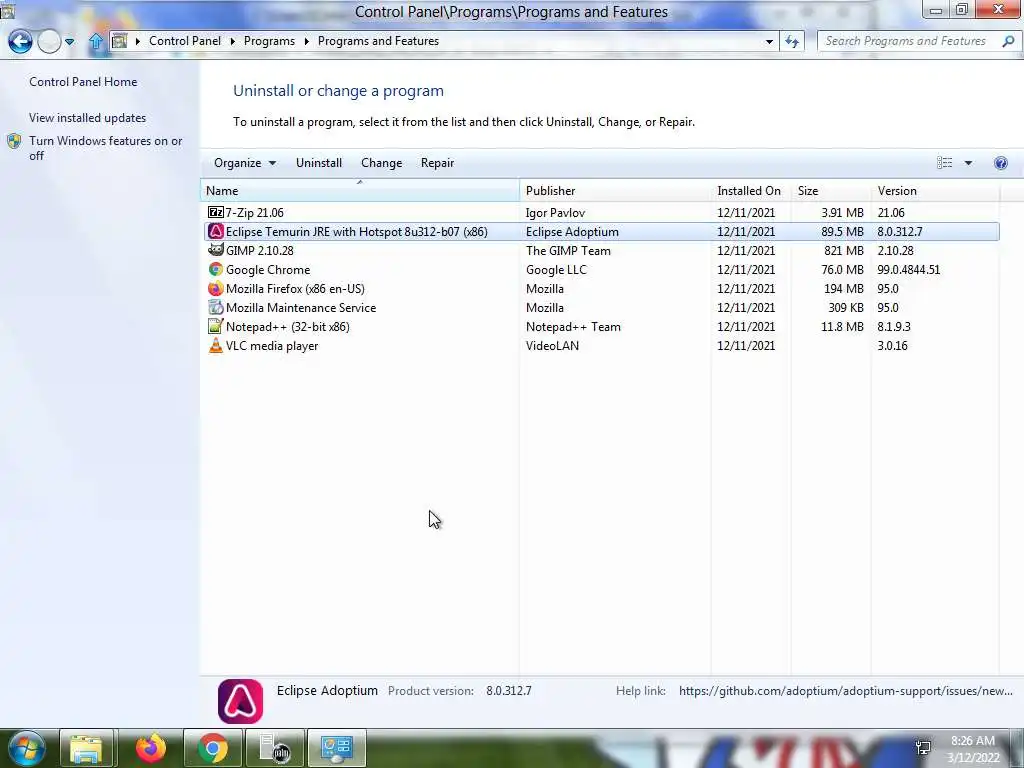Select the Mozilla Firefox (x86 en-US) entry
The width and height of the screenshot is (1024, 768).
600,288
